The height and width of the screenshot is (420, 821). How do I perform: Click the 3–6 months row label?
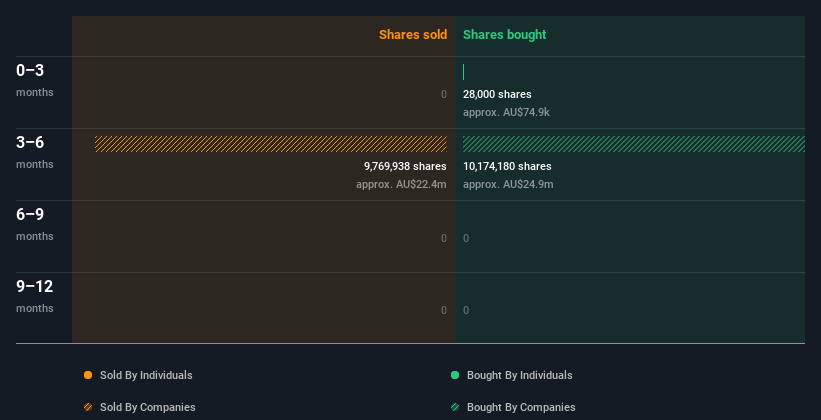[35, 152]
